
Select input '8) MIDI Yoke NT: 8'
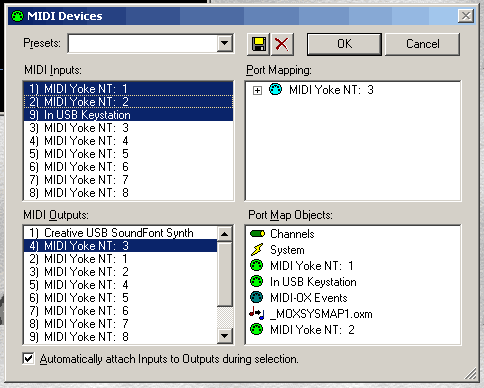(128, 193)
